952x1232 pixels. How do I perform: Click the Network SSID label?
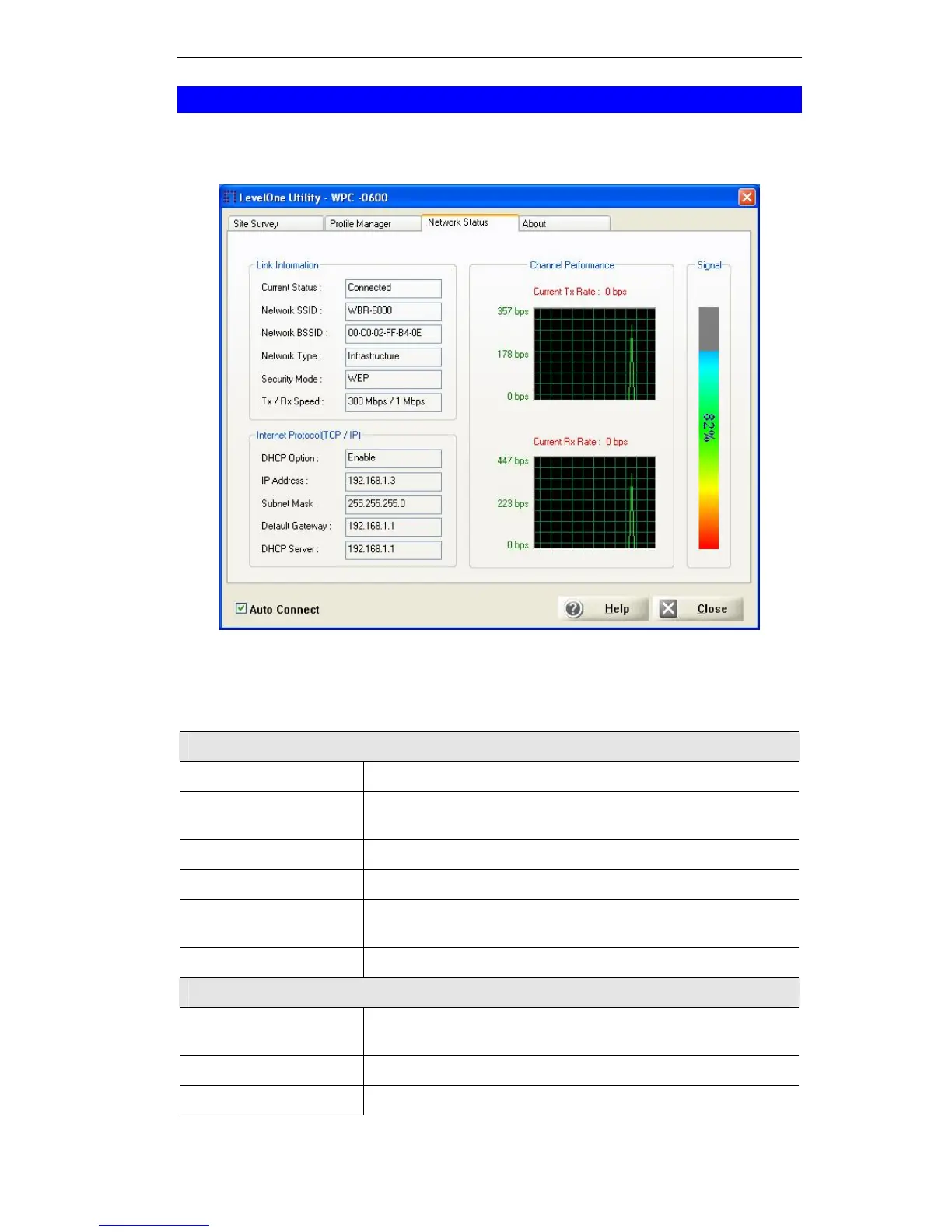[x=292, y=310]
